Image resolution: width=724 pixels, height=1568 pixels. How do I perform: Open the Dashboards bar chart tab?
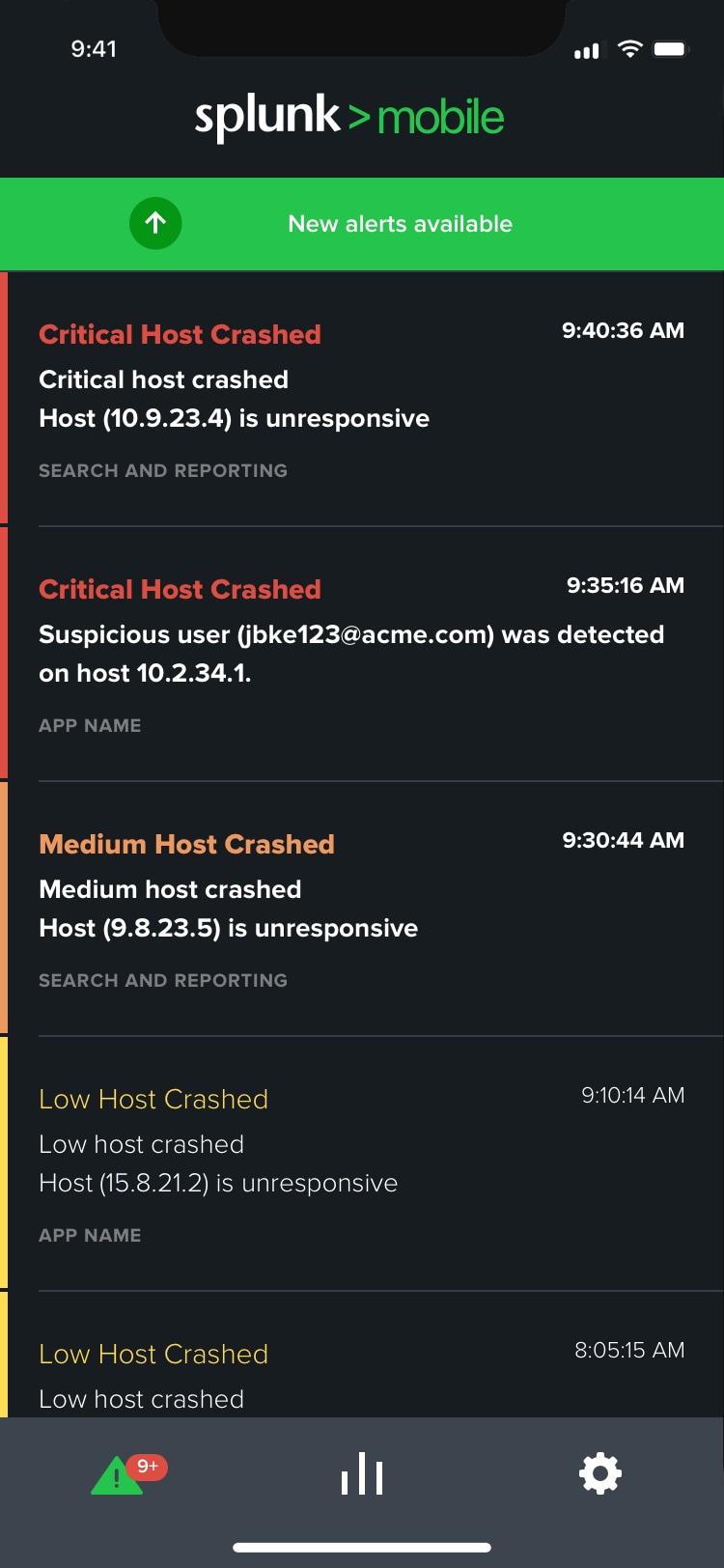(x=362, y=1473)
